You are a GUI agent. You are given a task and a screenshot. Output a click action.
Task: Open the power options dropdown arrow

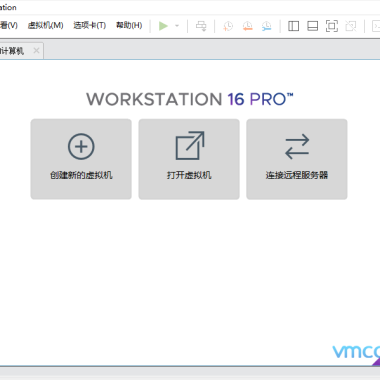[177, 26]
